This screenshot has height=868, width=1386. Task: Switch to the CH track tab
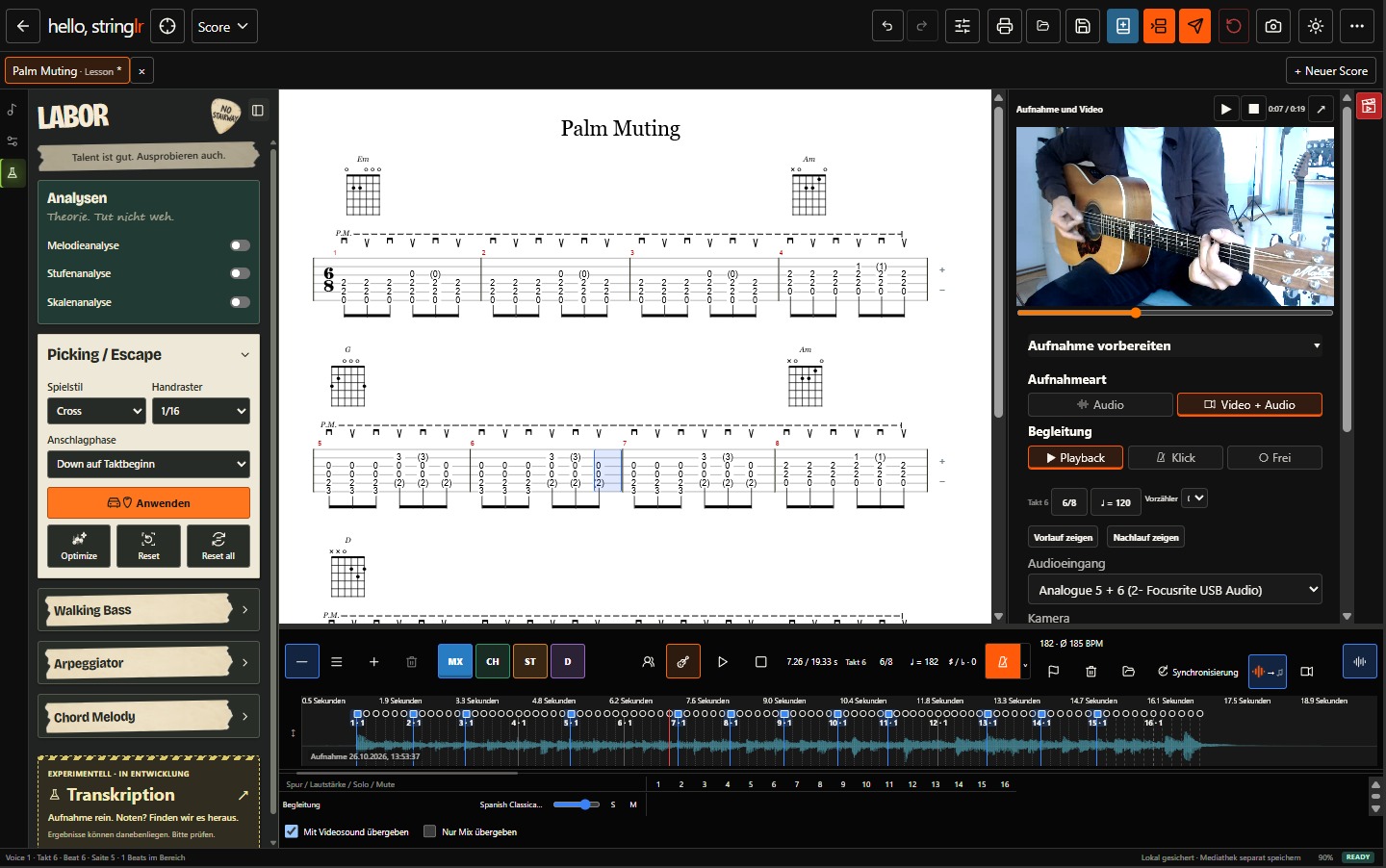(x=493, y=661)
